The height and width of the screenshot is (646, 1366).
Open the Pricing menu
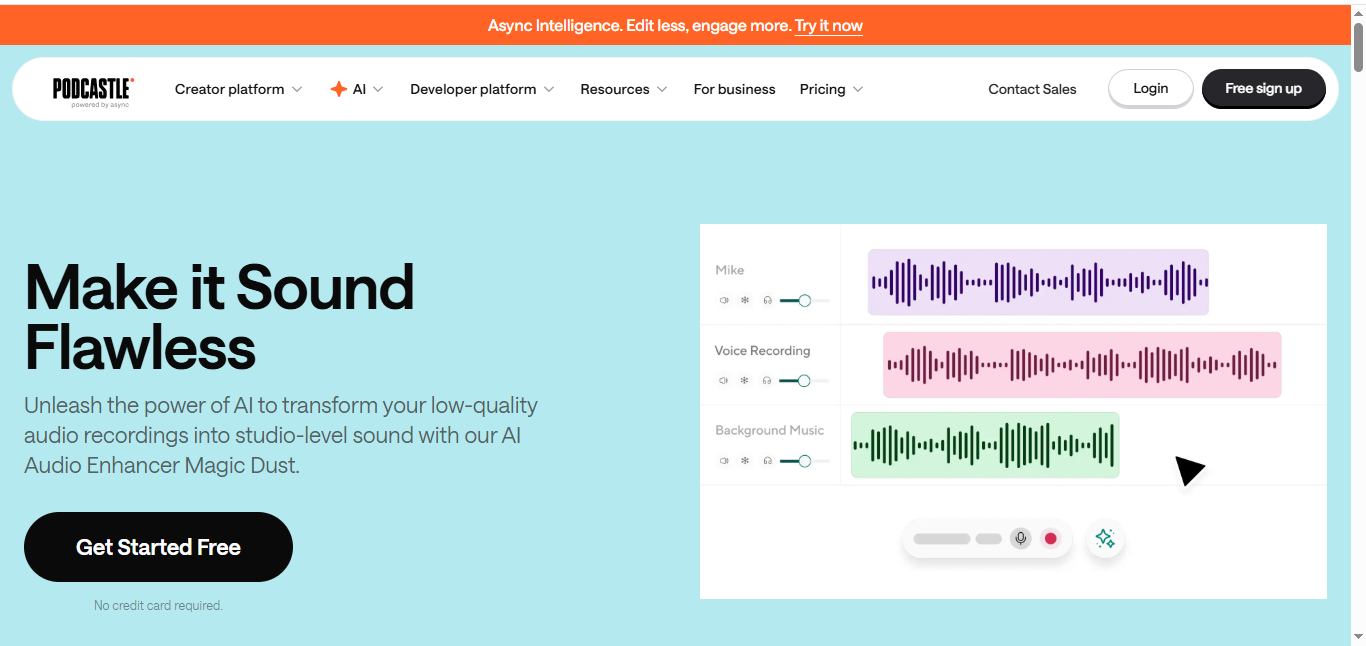coord(831,89)
